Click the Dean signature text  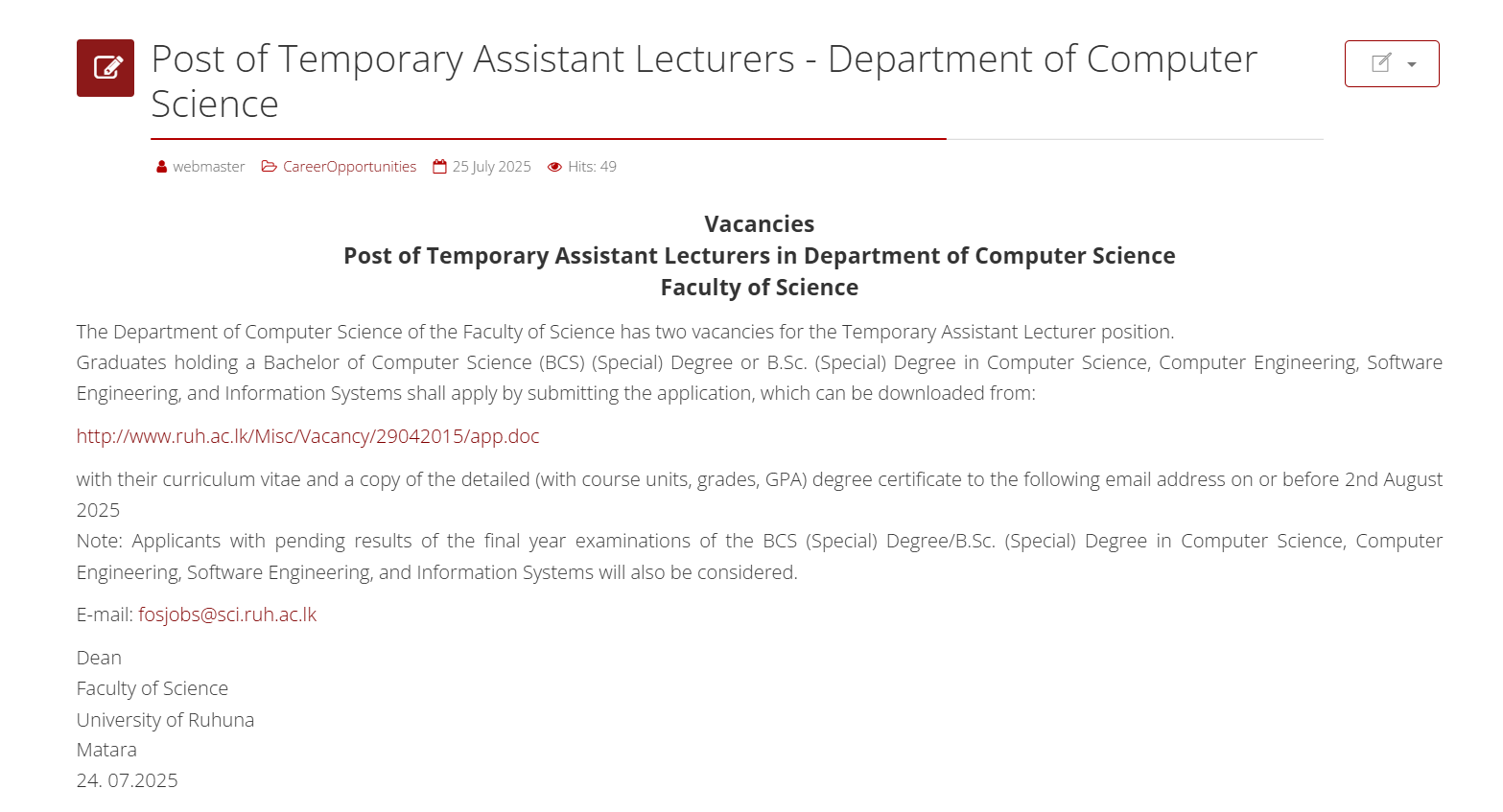click(99, 658)
